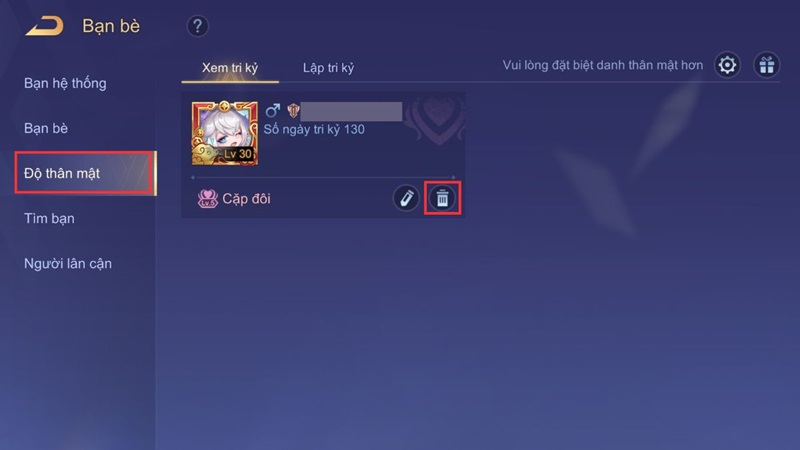This screenshot has width=800, height=450.
Task: Click the trash can delete icon
Action: tap(442, 198)
